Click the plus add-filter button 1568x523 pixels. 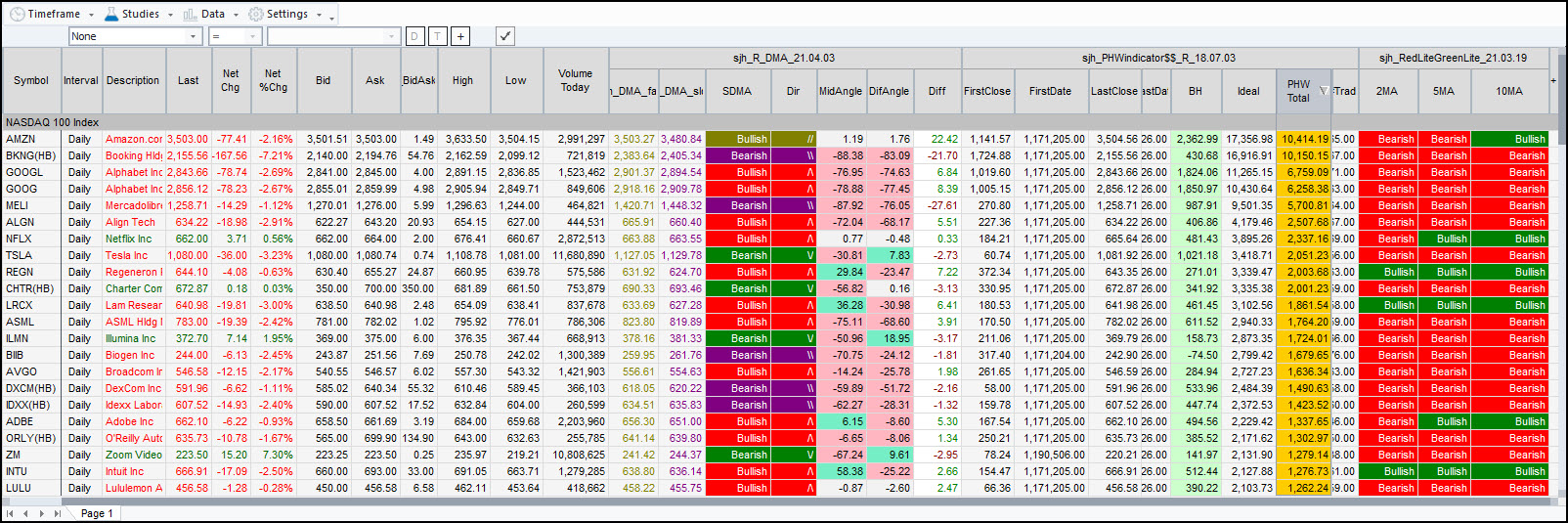[x=460, y=36]
